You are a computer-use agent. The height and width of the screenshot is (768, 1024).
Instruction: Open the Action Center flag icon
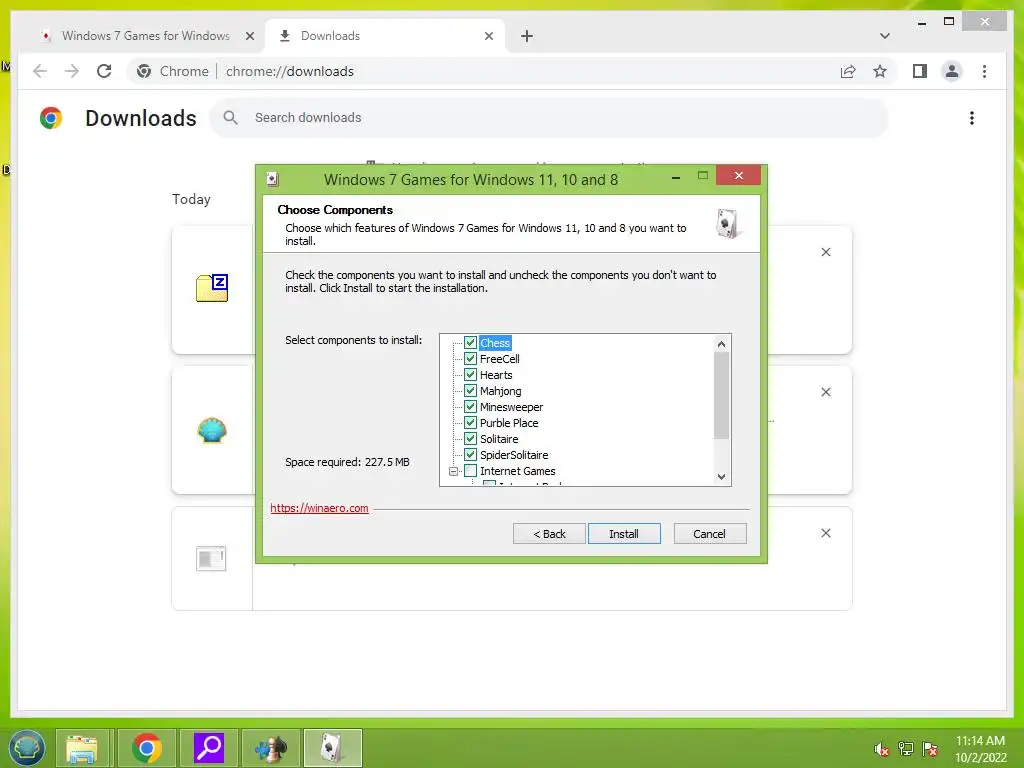tap(930, 749)
